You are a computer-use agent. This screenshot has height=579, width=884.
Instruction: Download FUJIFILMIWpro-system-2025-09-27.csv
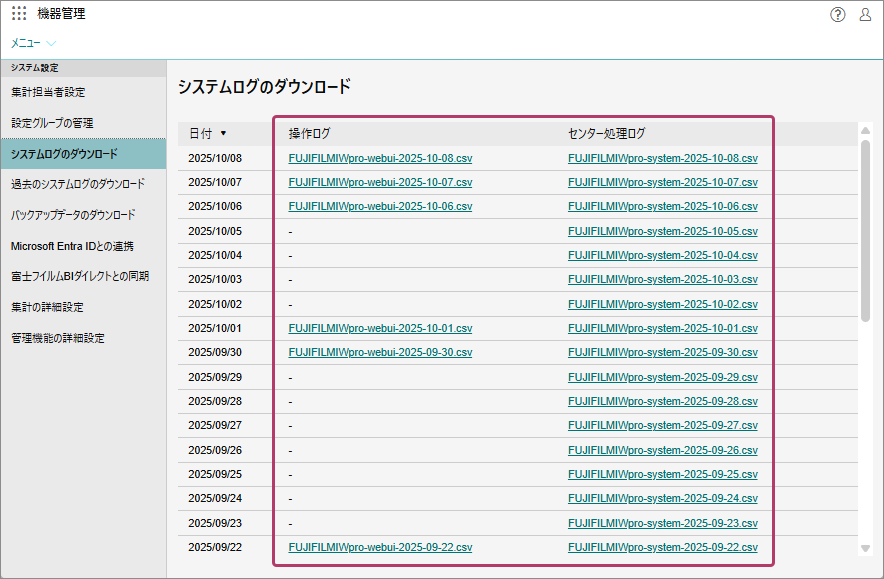coord(662,426)
